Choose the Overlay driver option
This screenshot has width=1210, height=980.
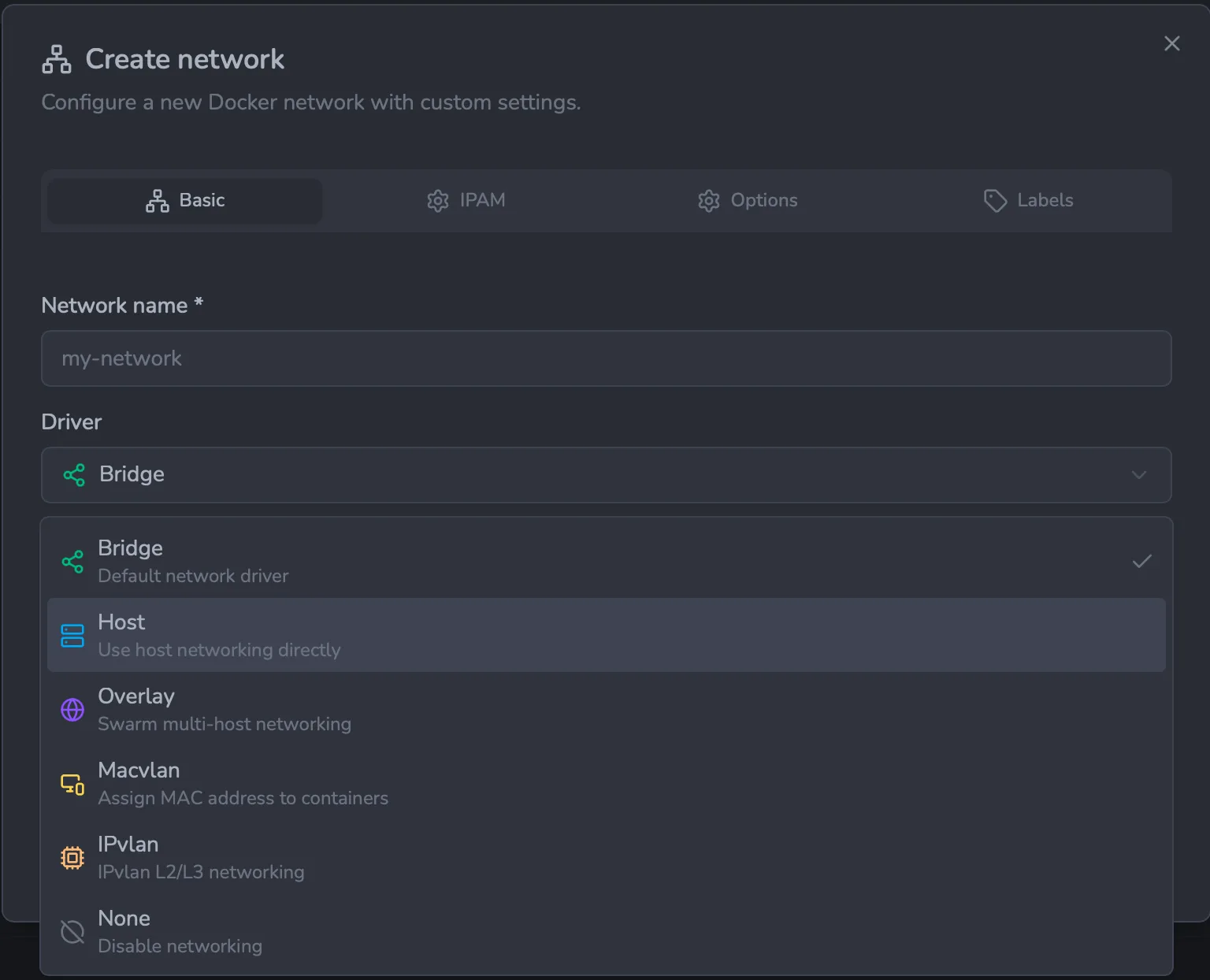[606, 709]
